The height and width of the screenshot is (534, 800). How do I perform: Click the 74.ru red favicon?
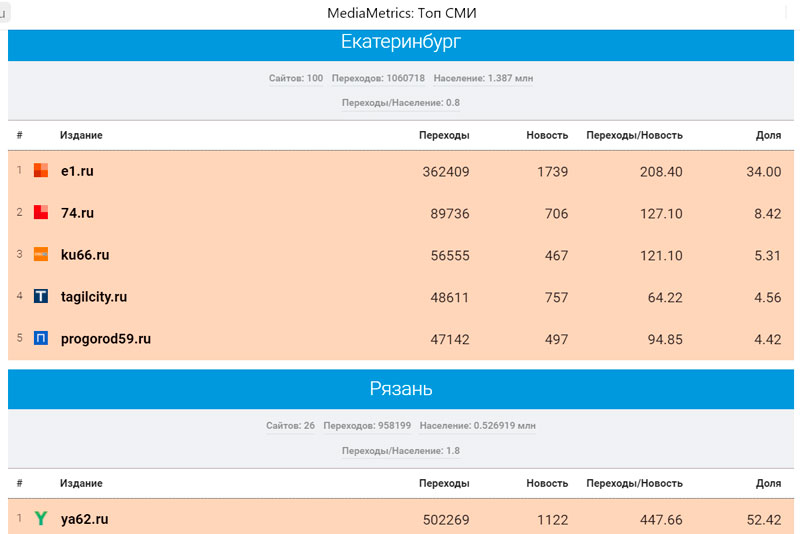[x=41, y=213]
